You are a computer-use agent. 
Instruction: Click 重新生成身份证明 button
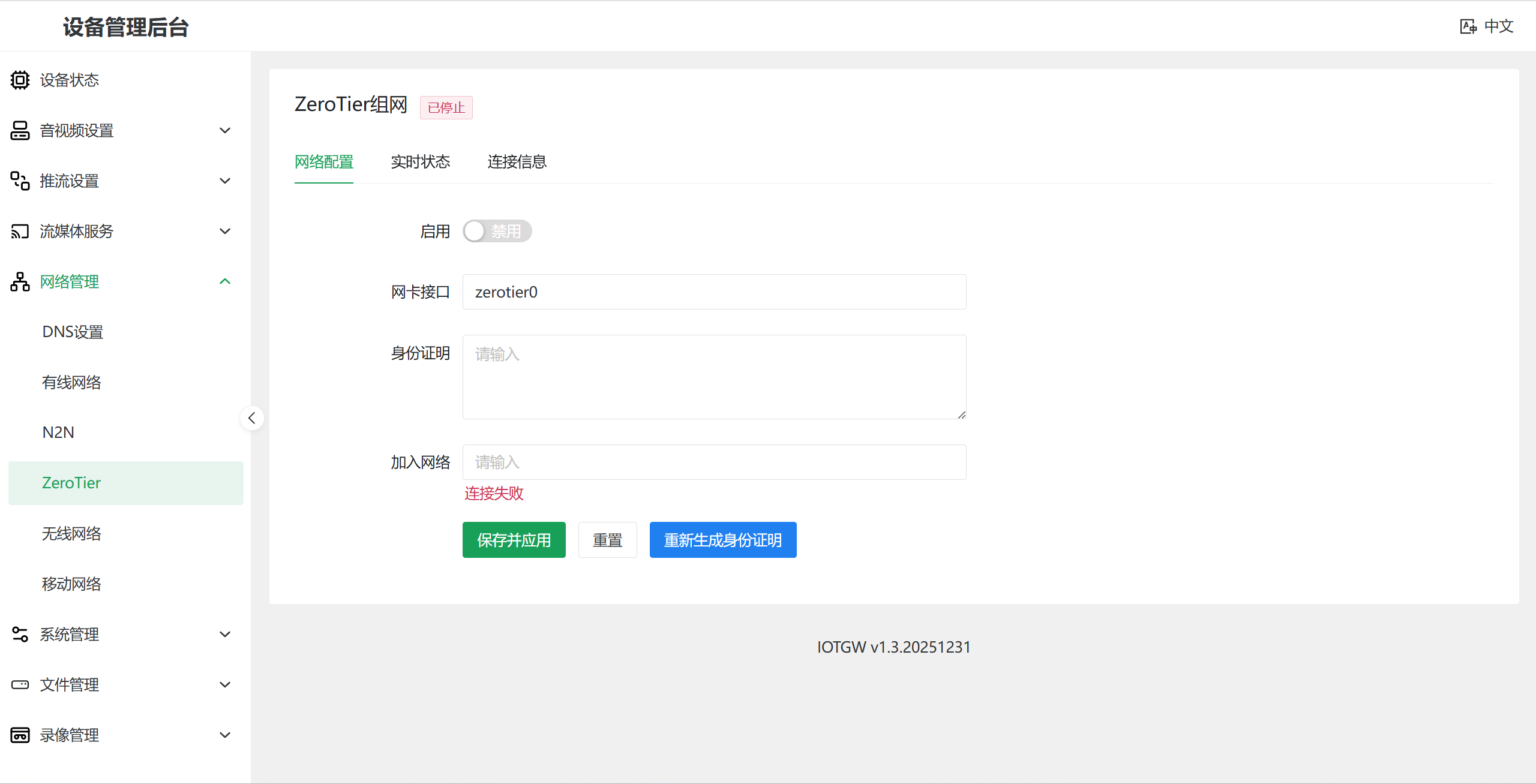(x=722, y=540)
